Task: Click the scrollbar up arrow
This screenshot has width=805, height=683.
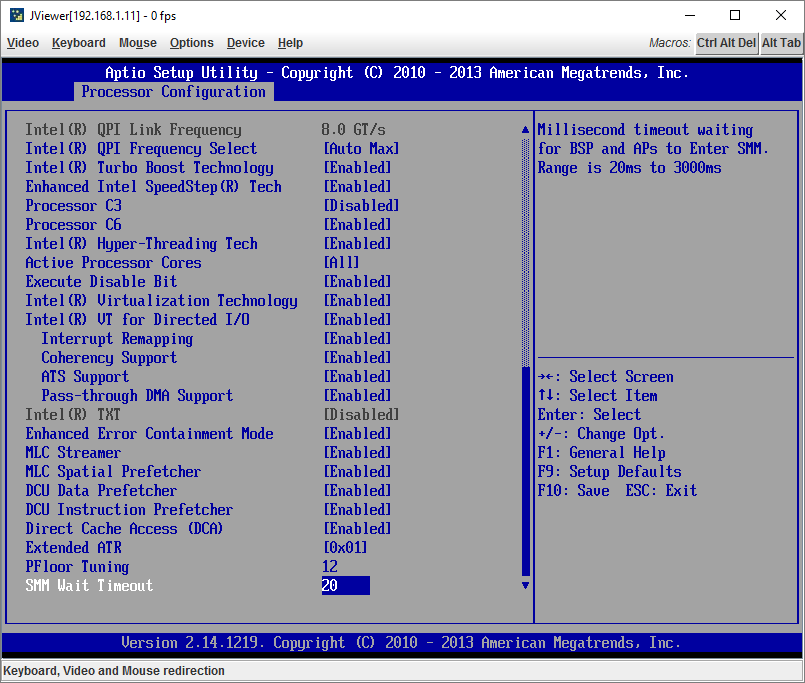Action: 525,128
